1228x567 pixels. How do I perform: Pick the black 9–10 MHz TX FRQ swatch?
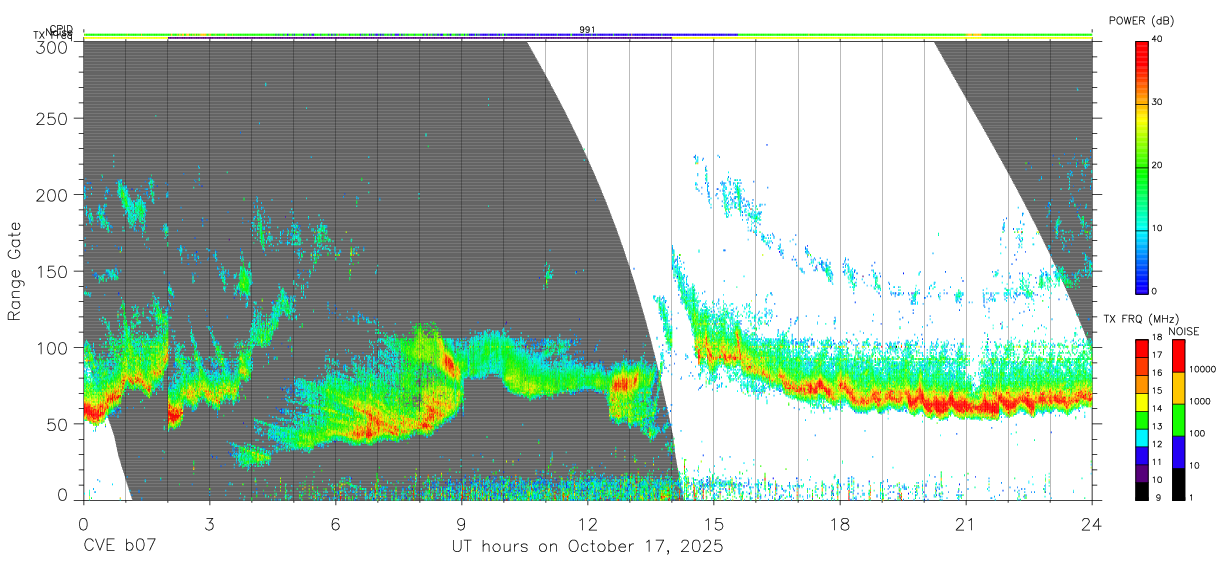(1141, 490)
